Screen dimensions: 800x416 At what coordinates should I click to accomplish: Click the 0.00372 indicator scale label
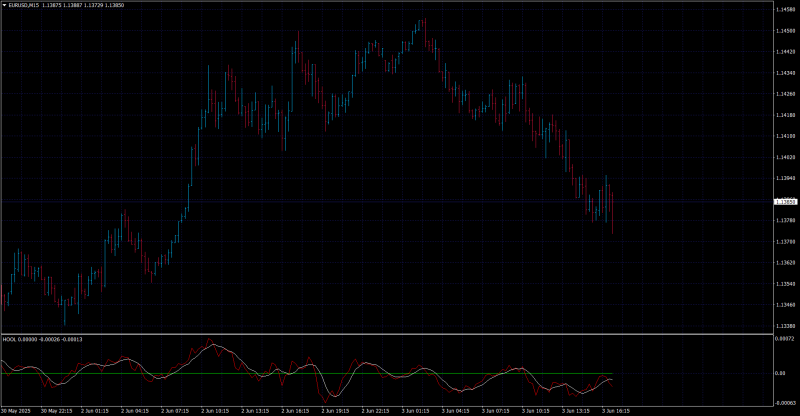point(785,339)
